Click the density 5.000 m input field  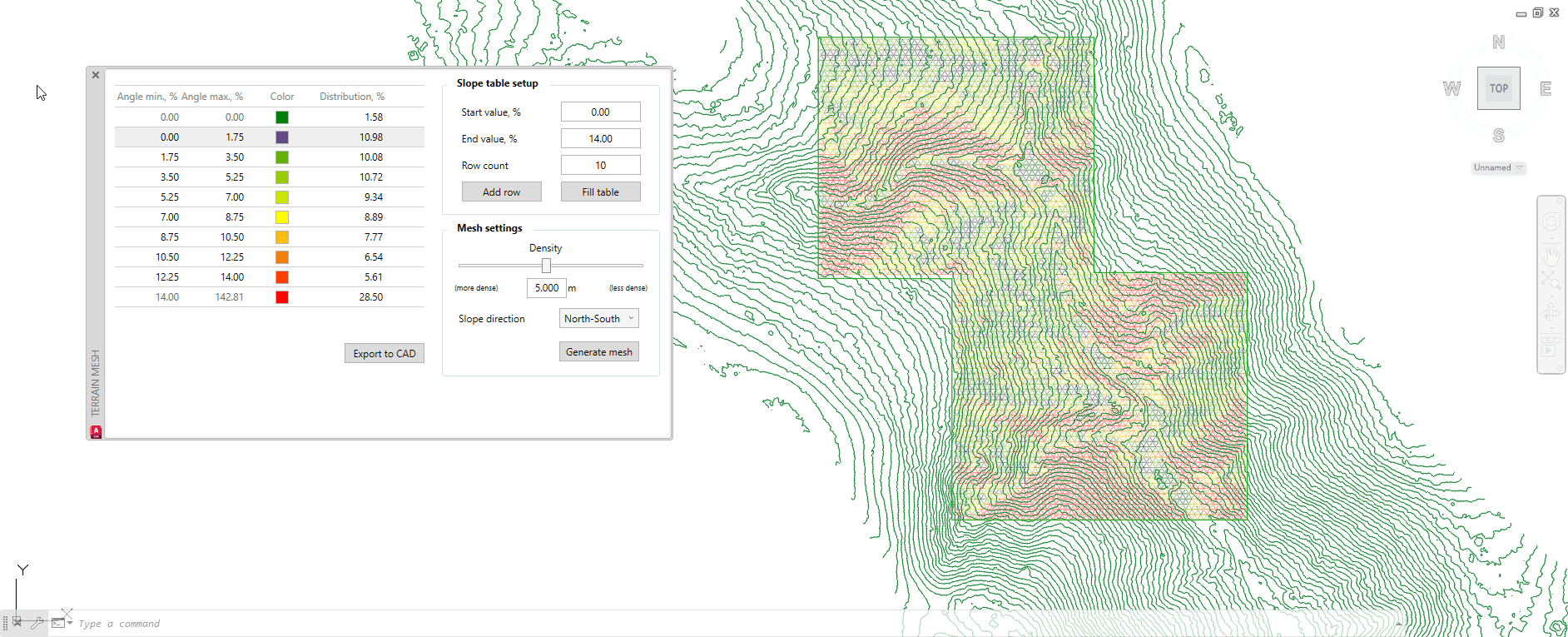click(547, 287)
